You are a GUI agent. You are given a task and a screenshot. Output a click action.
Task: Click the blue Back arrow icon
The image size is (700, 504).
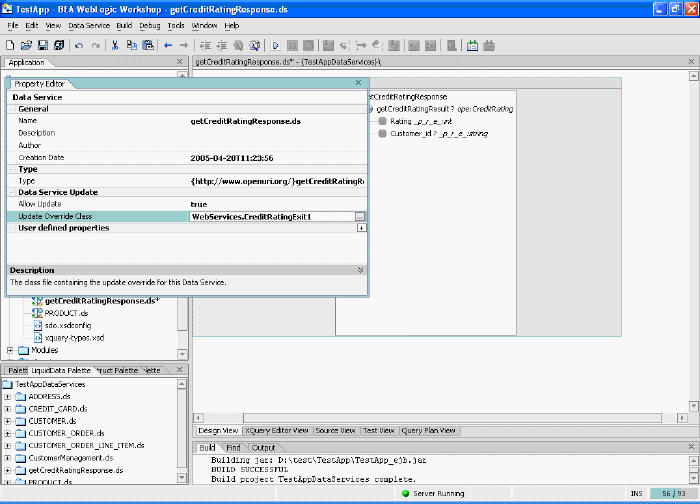[168, 45]
